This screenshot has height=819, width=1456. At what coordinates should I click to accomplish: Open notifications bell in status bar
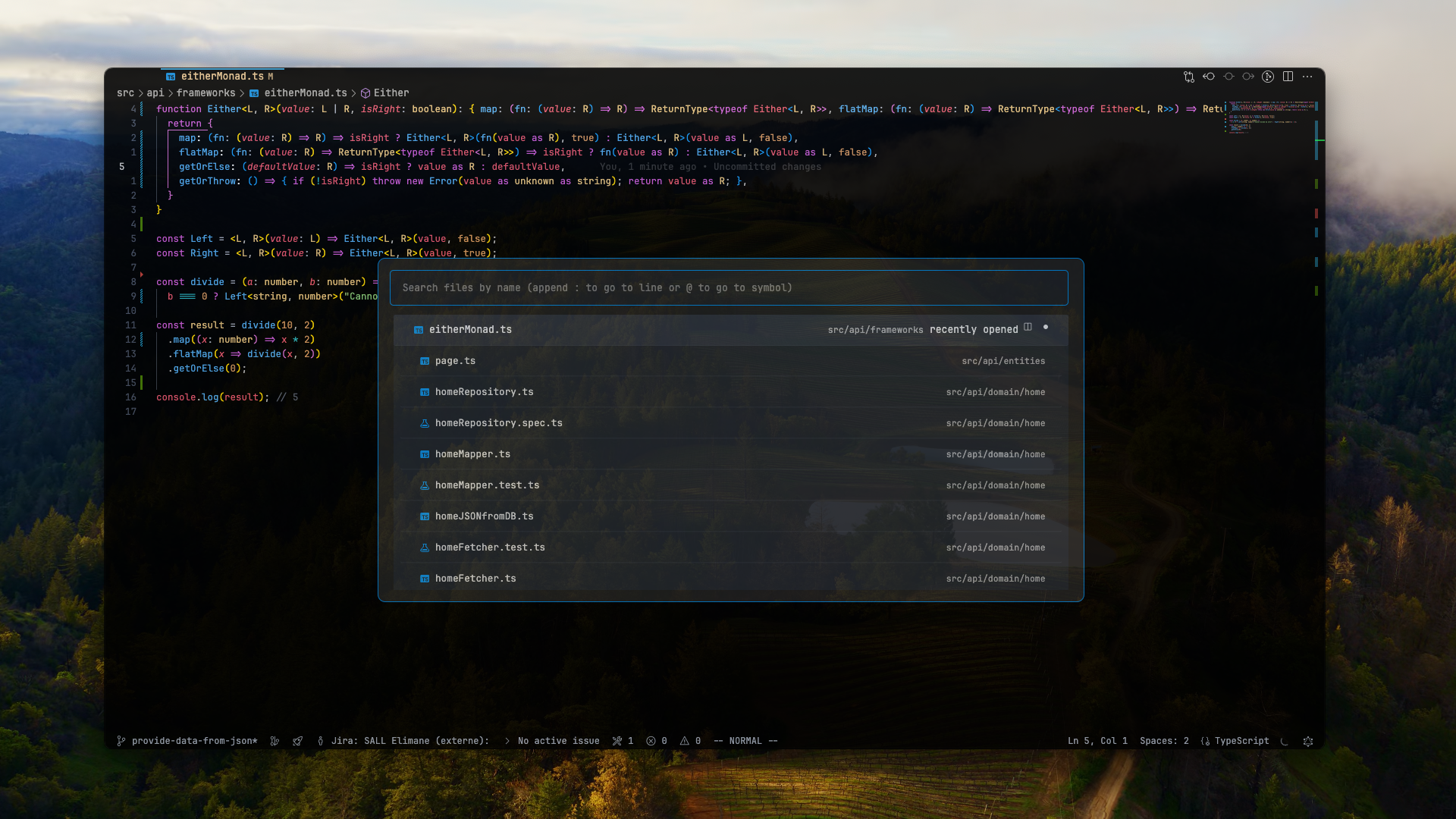tap(1308, 741)
